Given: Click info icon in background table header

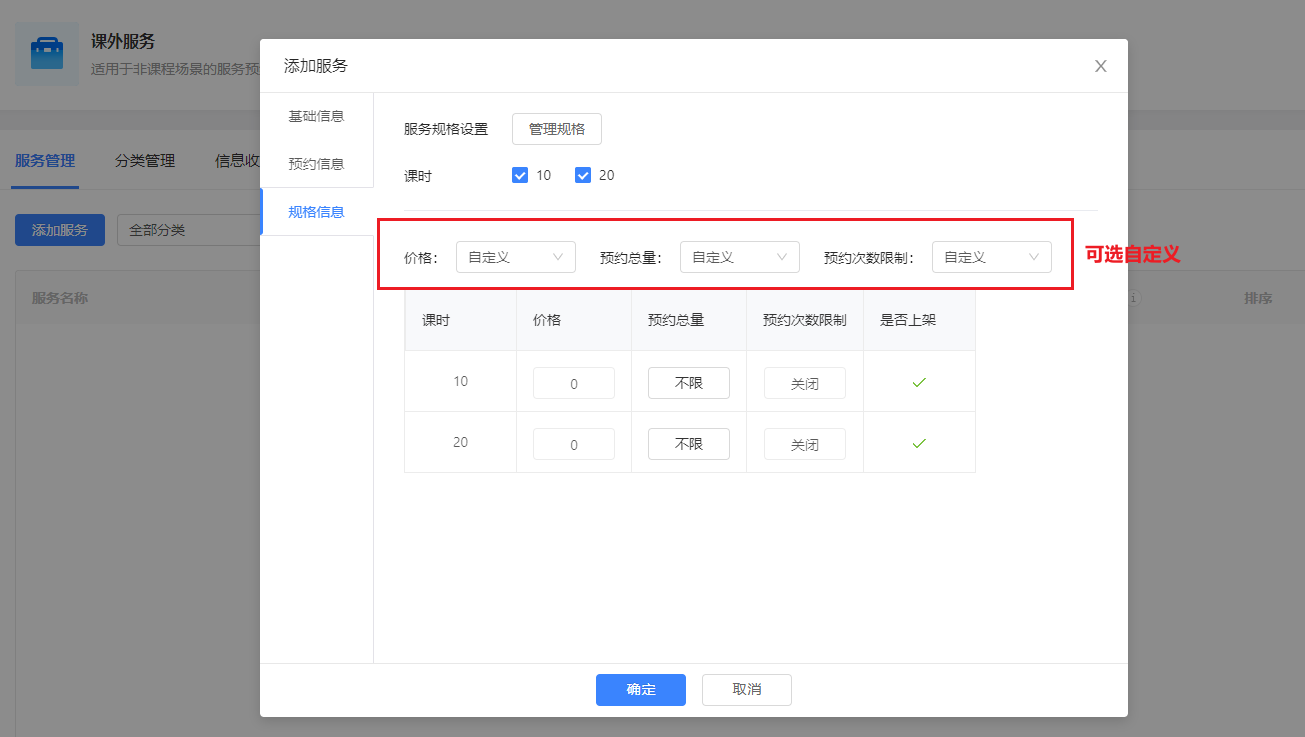Looking at the screenshot, I should (1135, 298).
